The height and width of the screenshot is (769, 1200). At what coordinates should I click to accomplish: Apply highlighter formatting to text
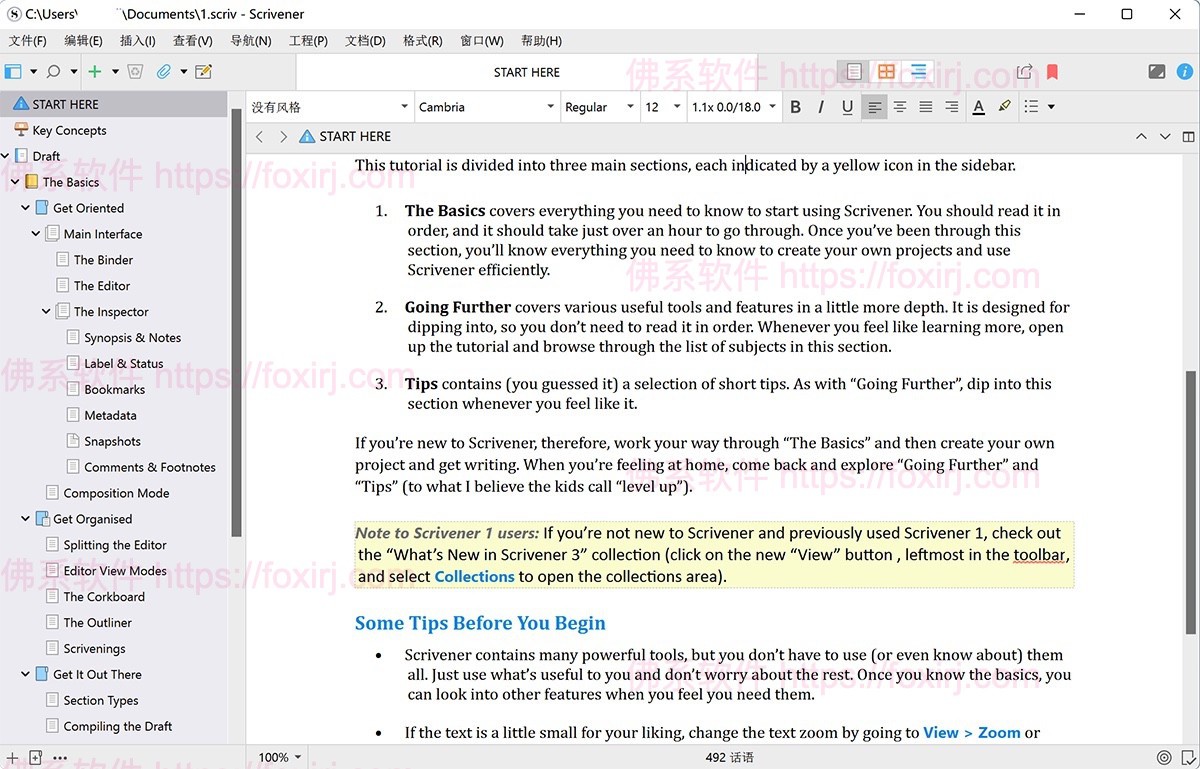coord(1005,106)
